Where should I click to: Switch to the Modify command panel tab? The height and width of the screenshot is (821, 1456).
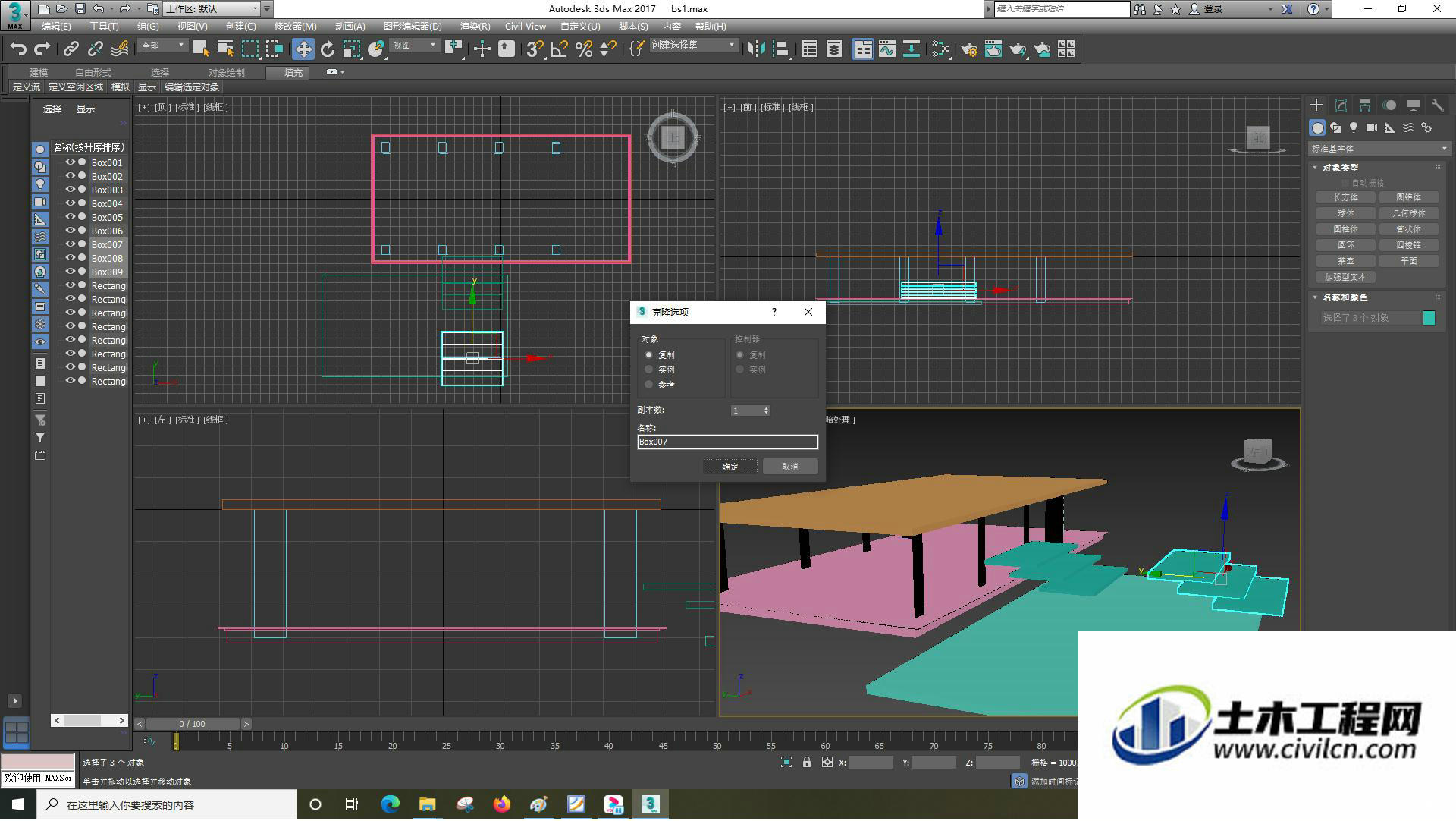(x=1341, y=105)
